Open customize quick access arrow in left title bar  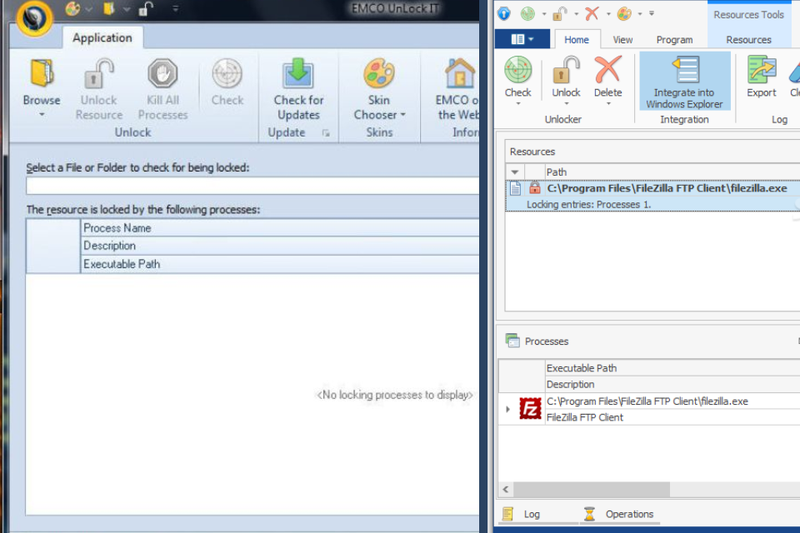coord(175,9)
